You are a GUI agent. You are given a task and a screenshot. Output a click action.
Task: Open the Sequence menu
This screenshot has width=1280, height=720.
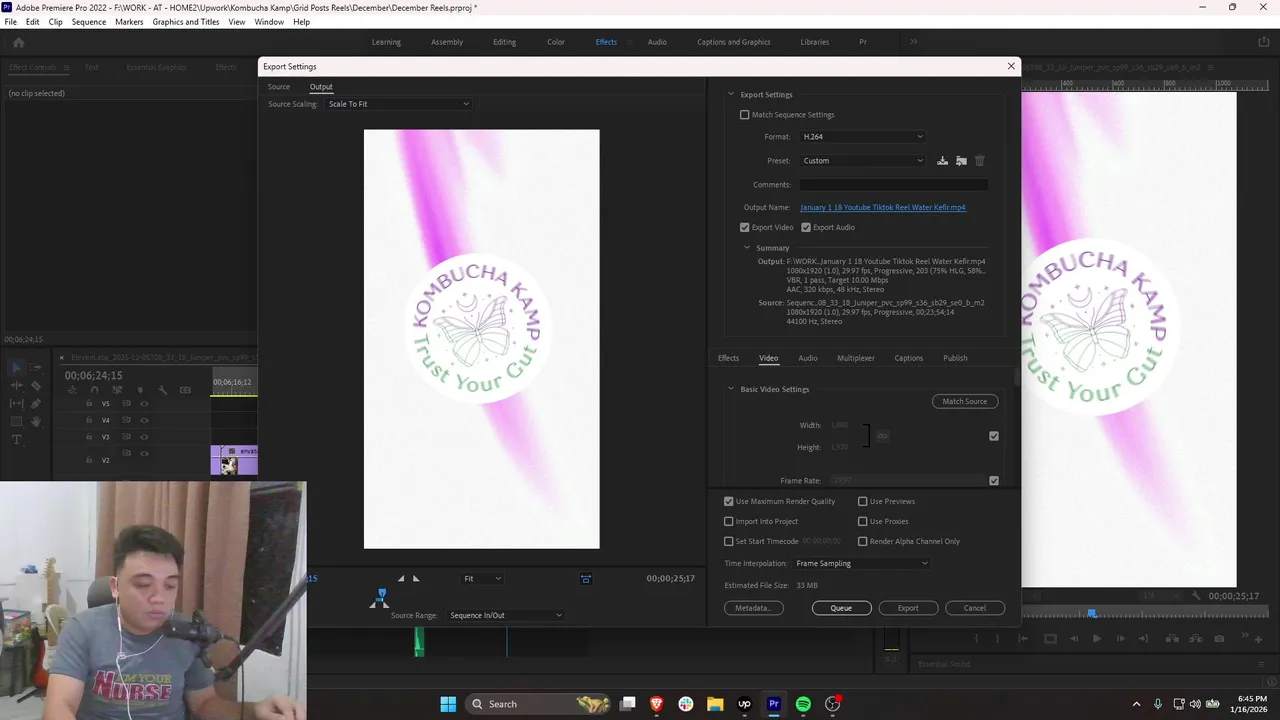[x=88, y=22]
